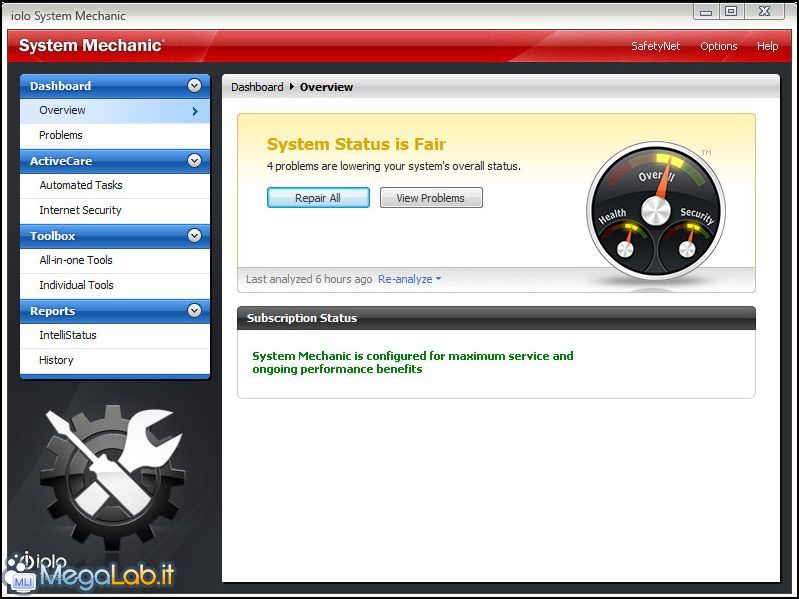The width and height of the screenshot is (799, 599).
Task: Click the Security mini gauge
Action: pyautogui.click(x=687, y=242)
